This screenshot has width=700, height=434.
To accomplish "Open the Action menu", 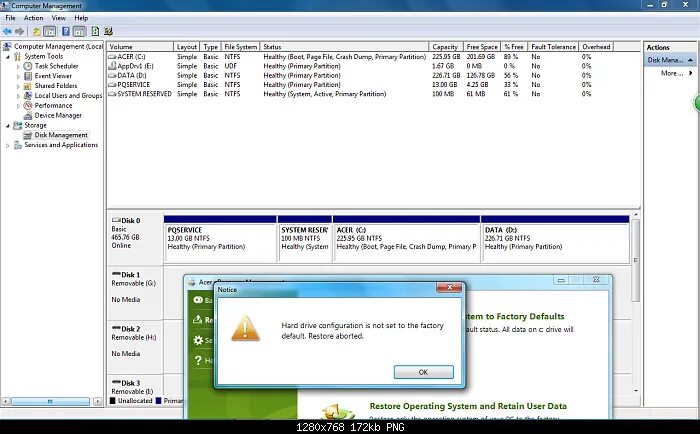I will (33, 18).
